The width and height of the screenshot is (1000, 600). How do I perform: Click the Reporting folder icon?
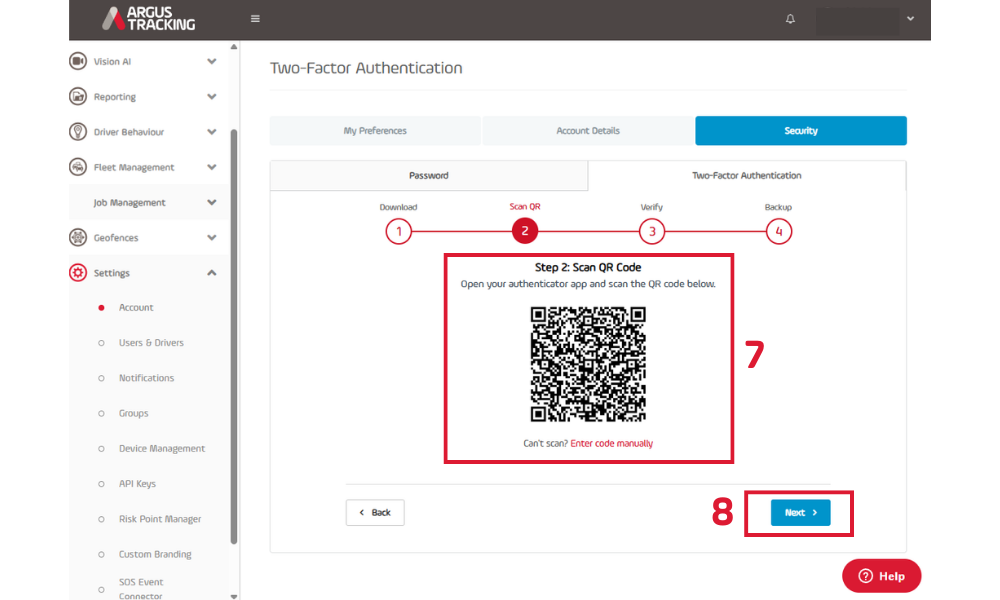click(78, 96)
